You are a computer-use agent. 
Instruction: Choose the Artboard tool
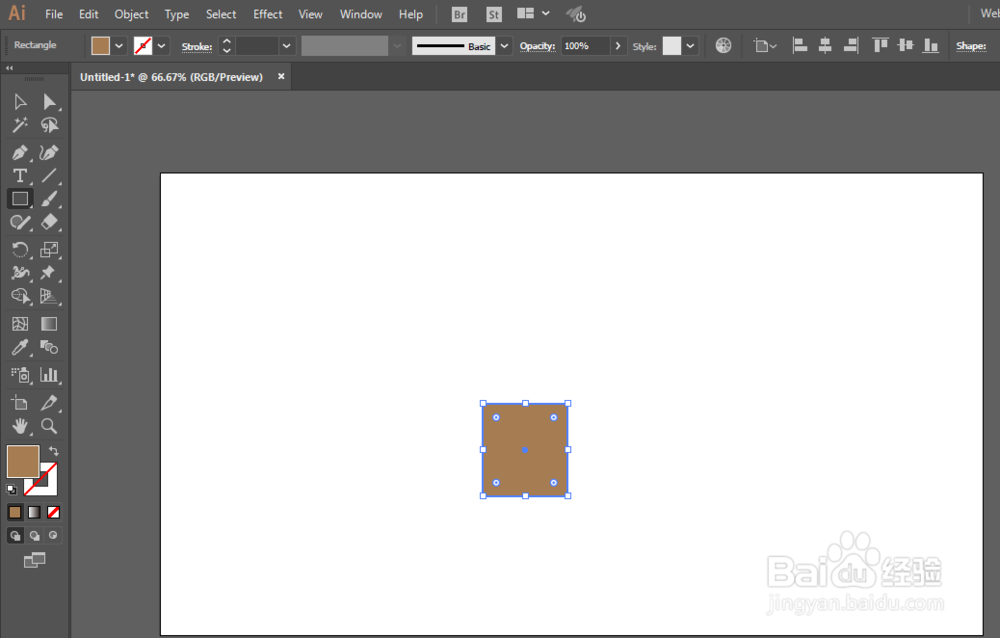tap(20, 403)
